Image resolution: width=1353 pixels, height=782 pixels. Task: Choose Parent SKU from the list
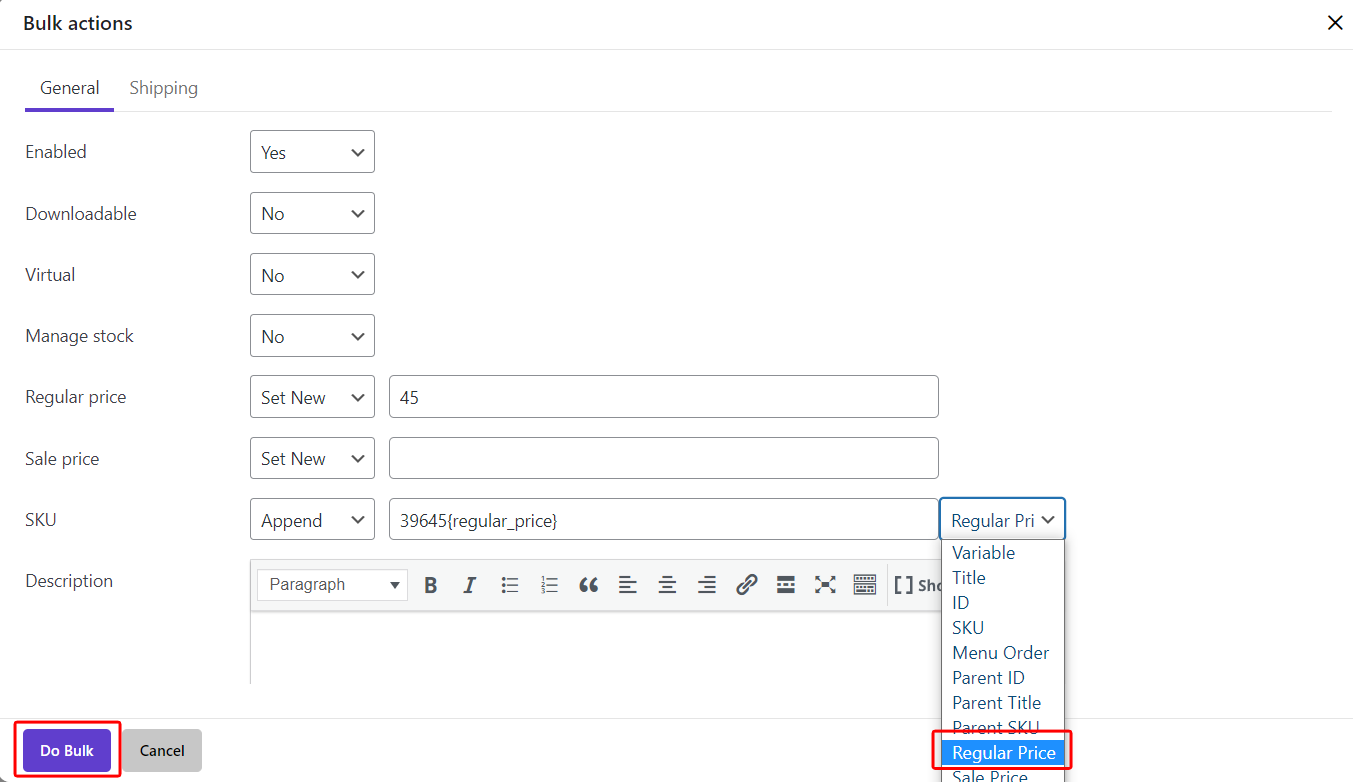pyautogui.click(x=1002, y=727)
